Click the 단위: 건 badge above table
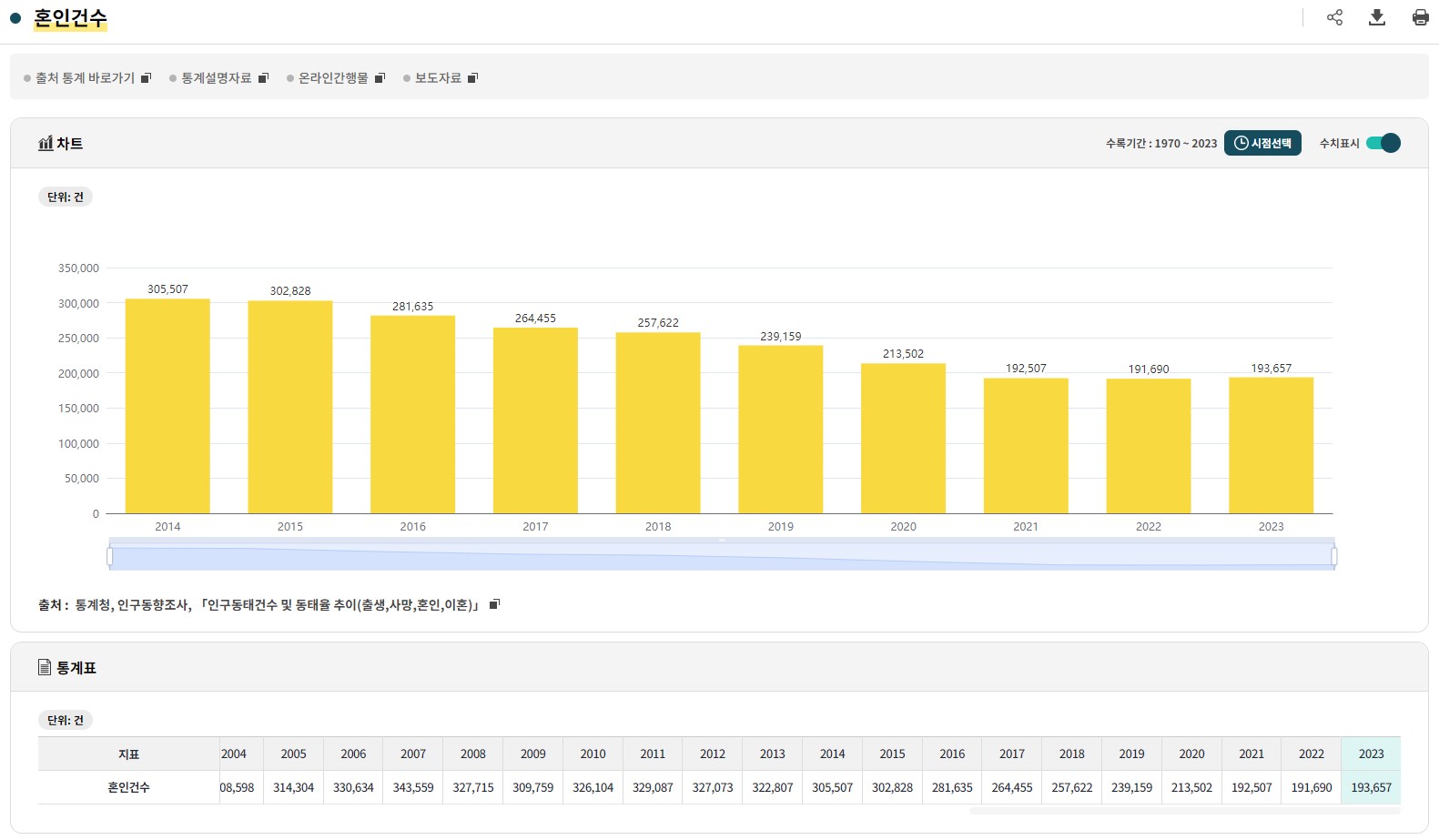The width and height of the screenshot is (1439, 840). pos(66,720)
